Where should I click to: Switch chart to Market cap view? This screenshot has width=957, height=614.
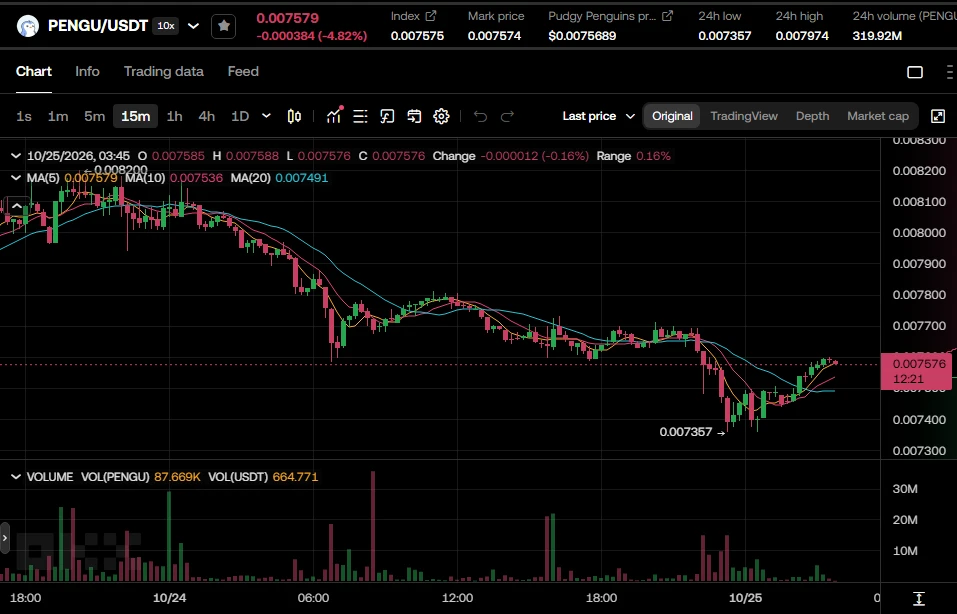(878, 116)
